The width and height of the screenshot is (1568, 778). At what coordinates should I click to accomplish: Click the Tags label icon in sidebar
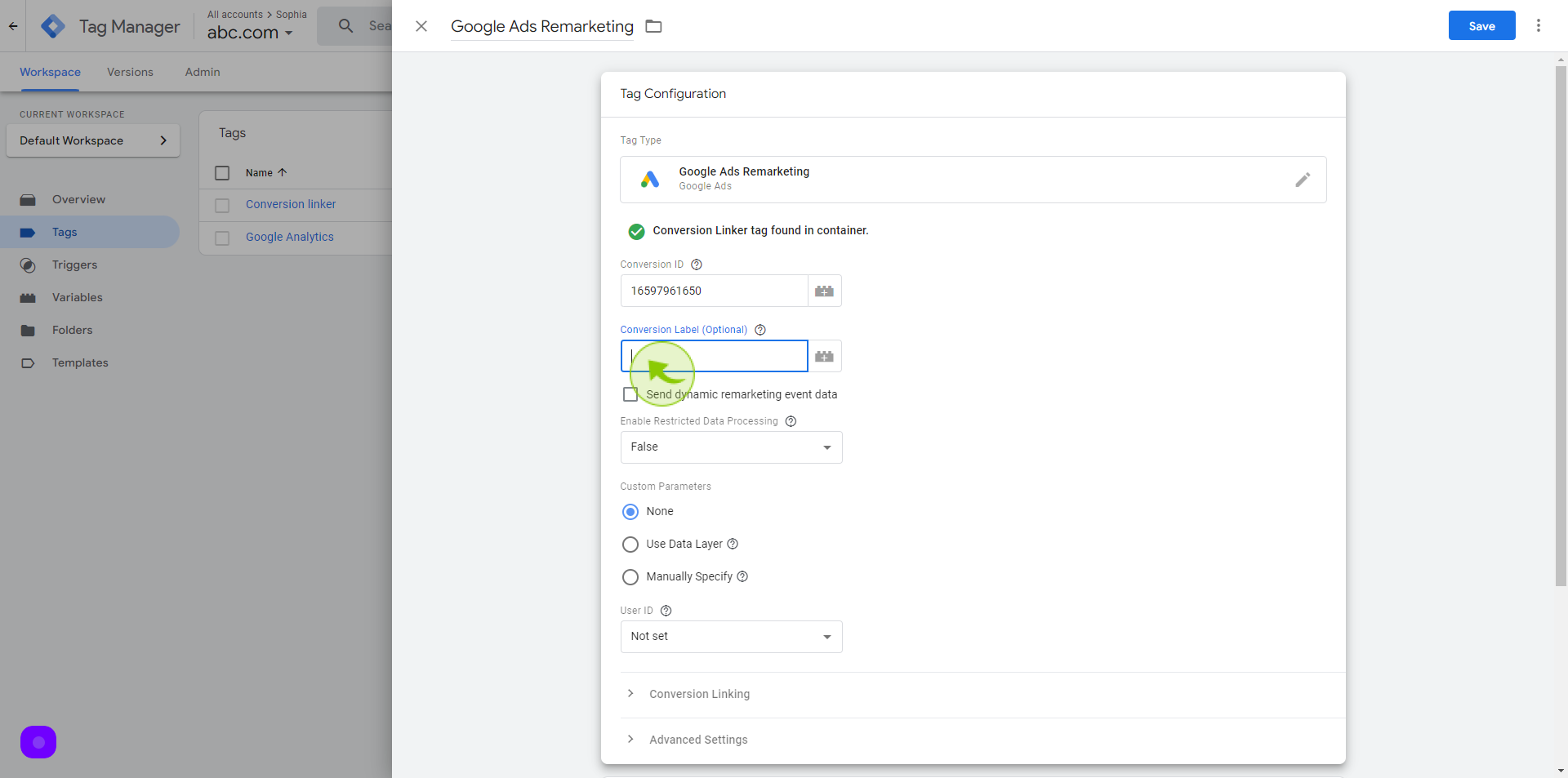coord(28,233)
